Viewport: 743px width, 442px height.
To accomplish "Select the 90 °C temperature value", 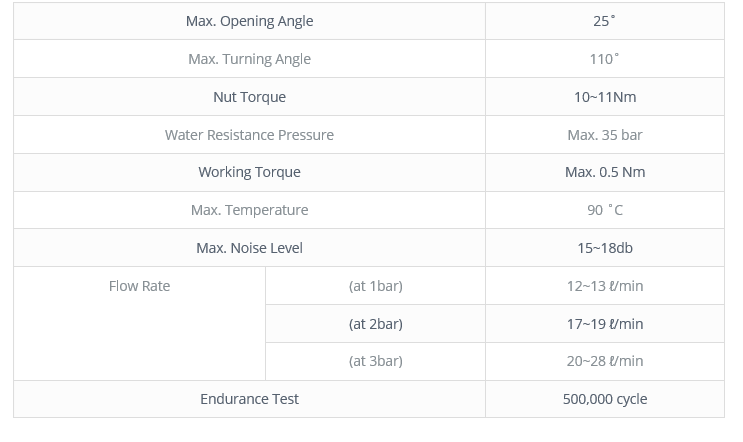I will 605,210.
